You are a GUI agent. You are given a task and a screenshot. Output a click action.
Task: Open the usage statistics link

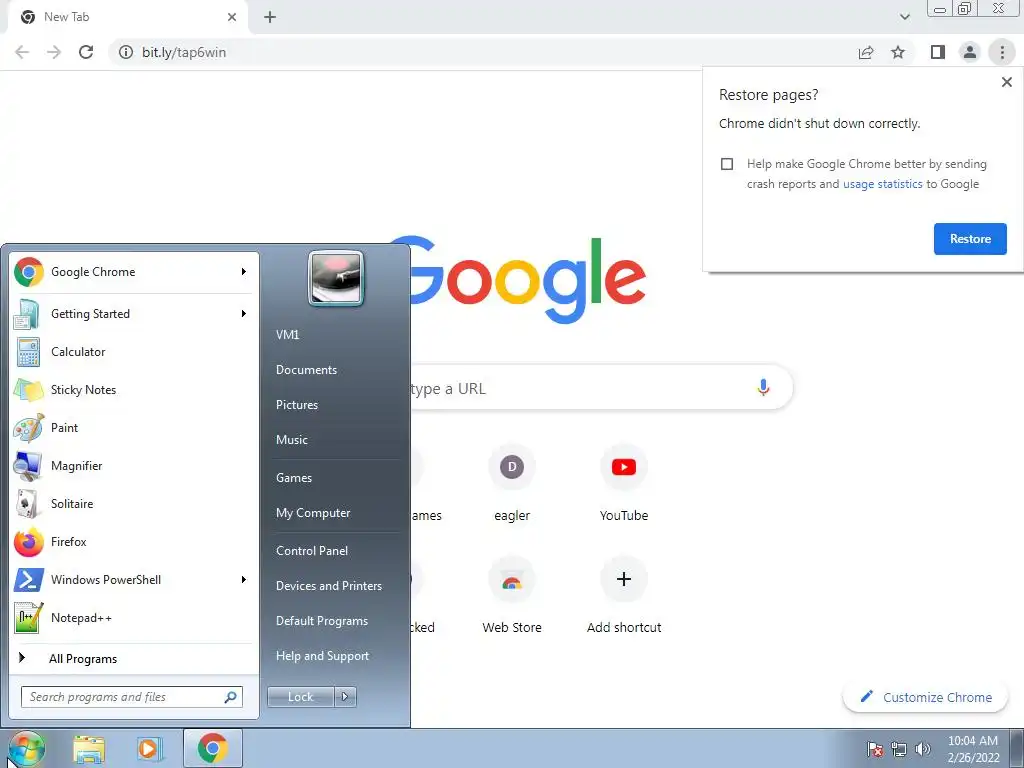pyautogui.click(x=882, y=184)
